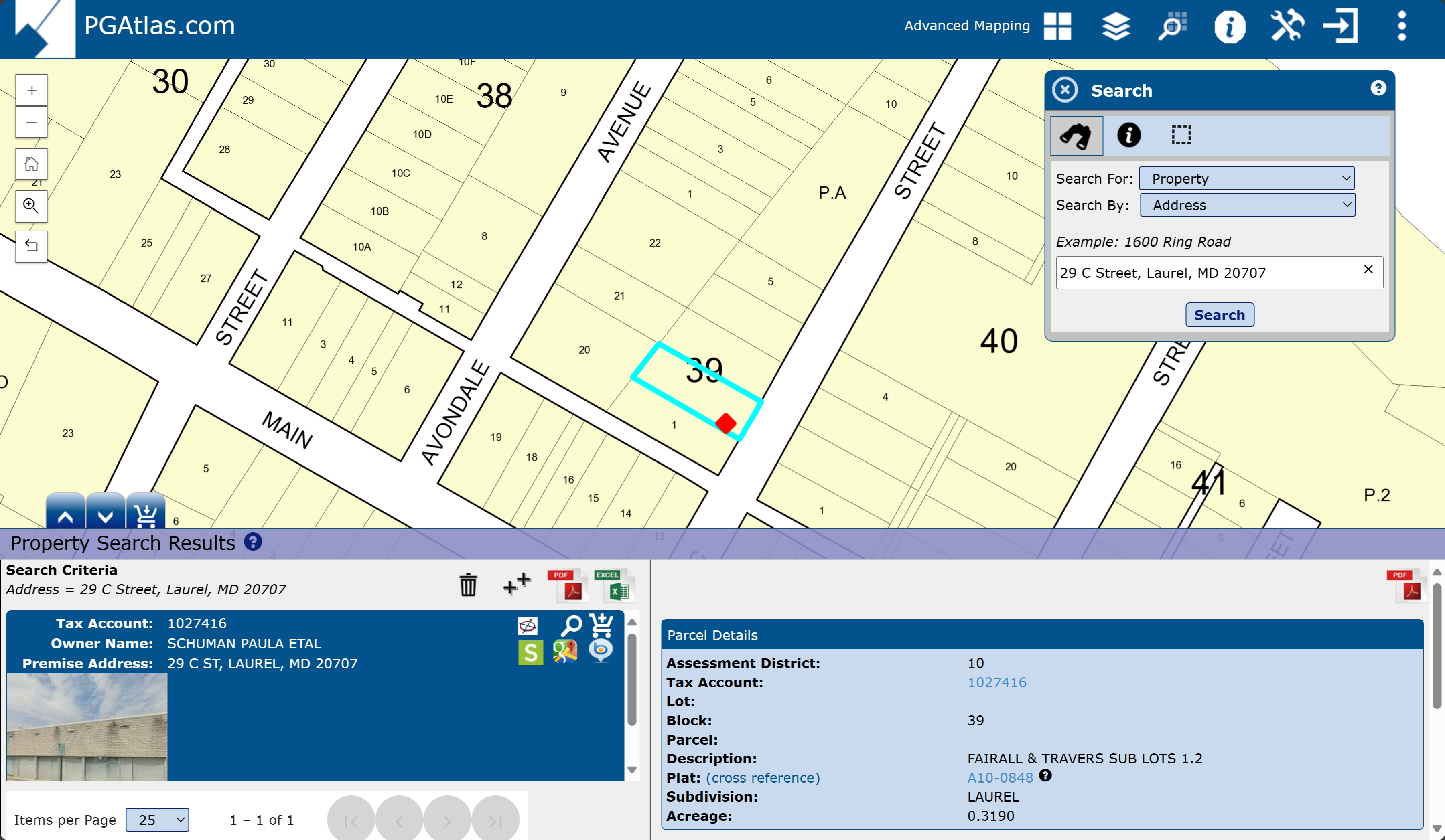This screenshot has width=1445, height=840.
Task: Click the map tools wrench icon
Action: 1287,26
